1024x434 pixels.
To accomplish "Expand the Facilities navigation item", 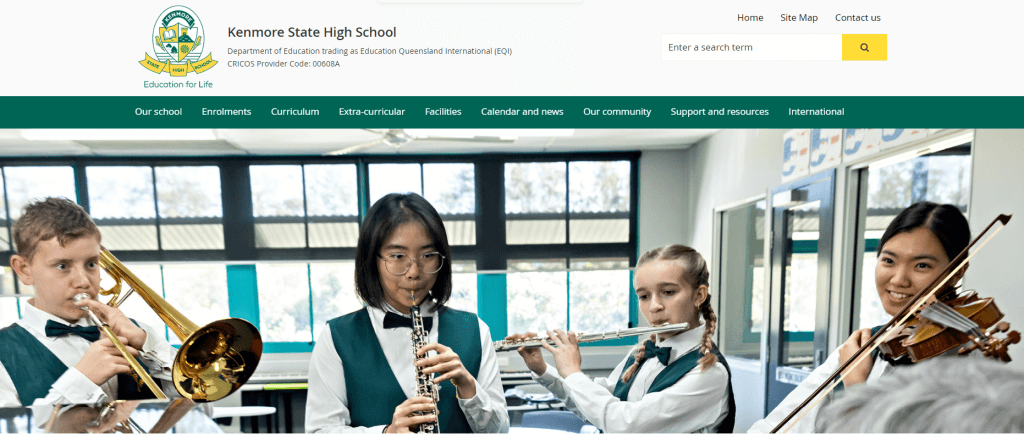I will [x=443, y=112].
